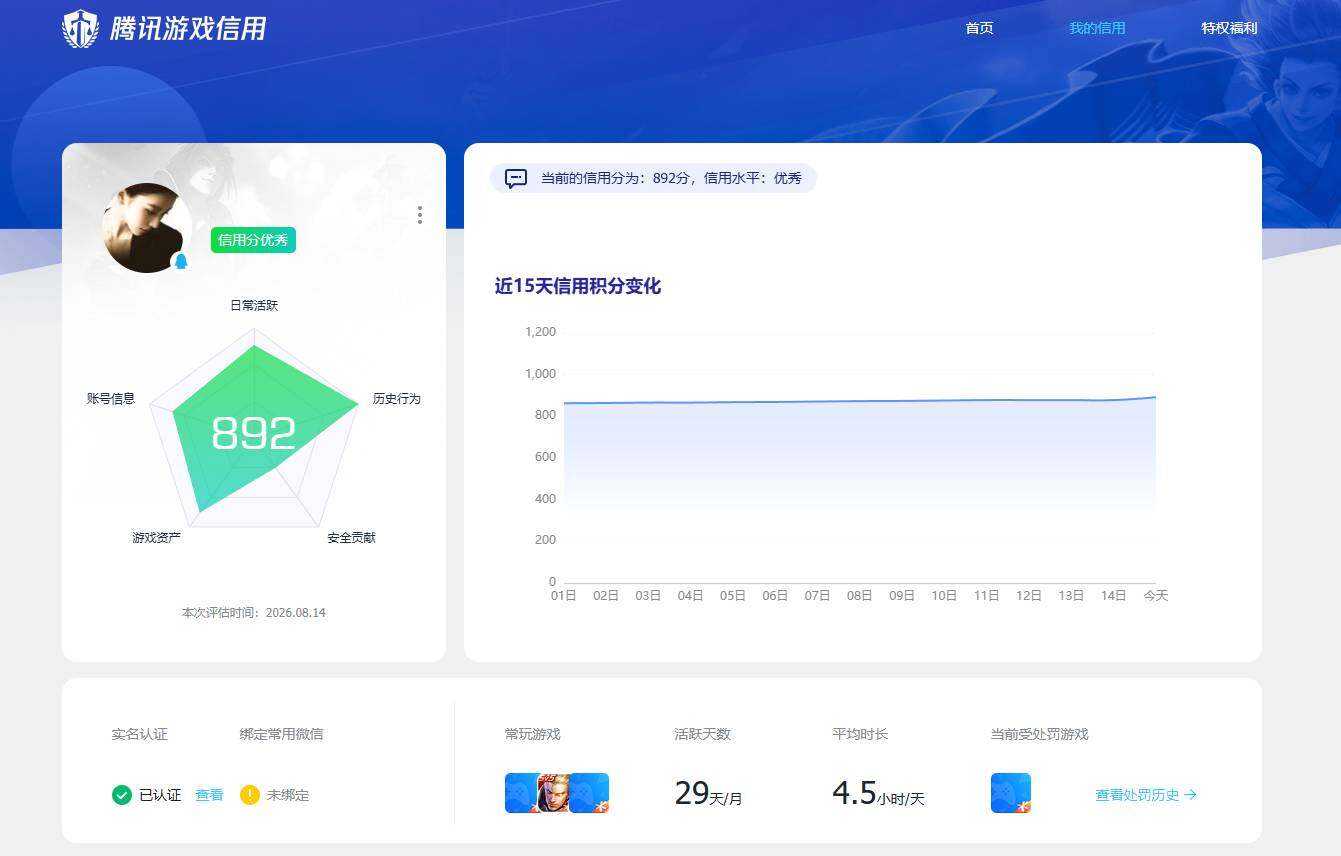Click the 平均时长 label
Image resolution: width=1341 pixels, height=856 pixels.
(x=861, y=734)
